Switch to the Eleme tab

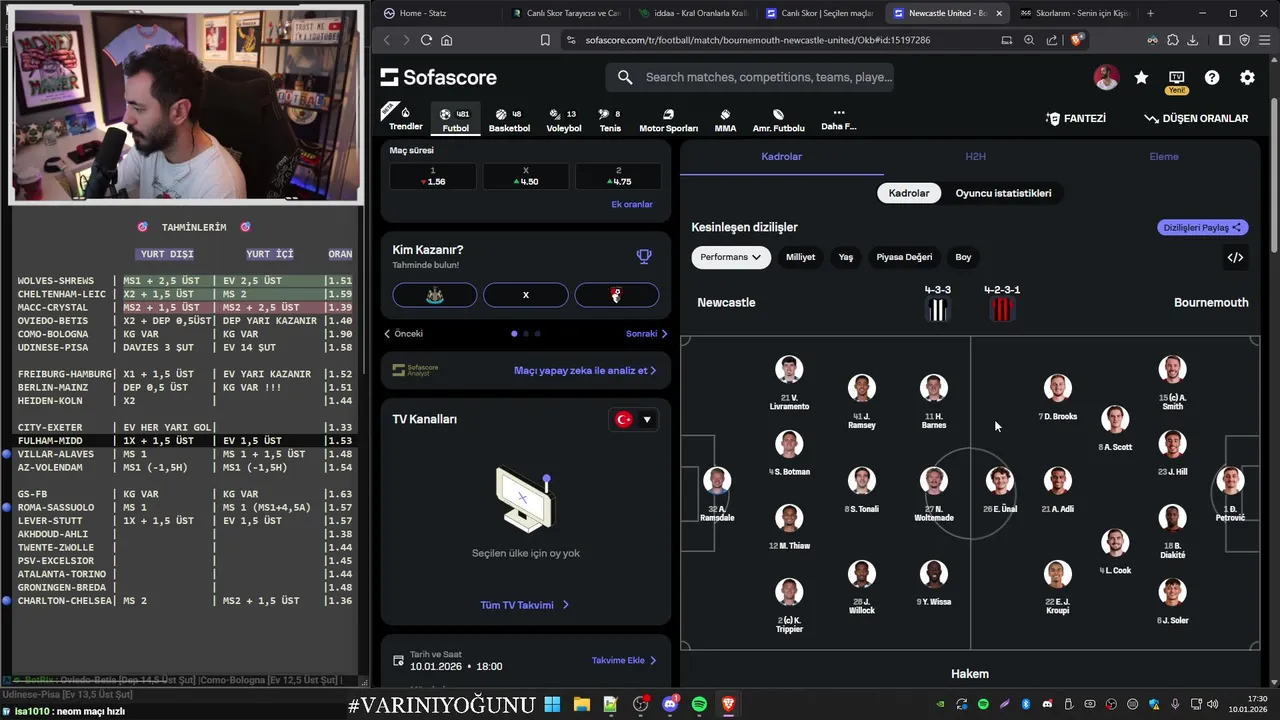pos(1163,156)
